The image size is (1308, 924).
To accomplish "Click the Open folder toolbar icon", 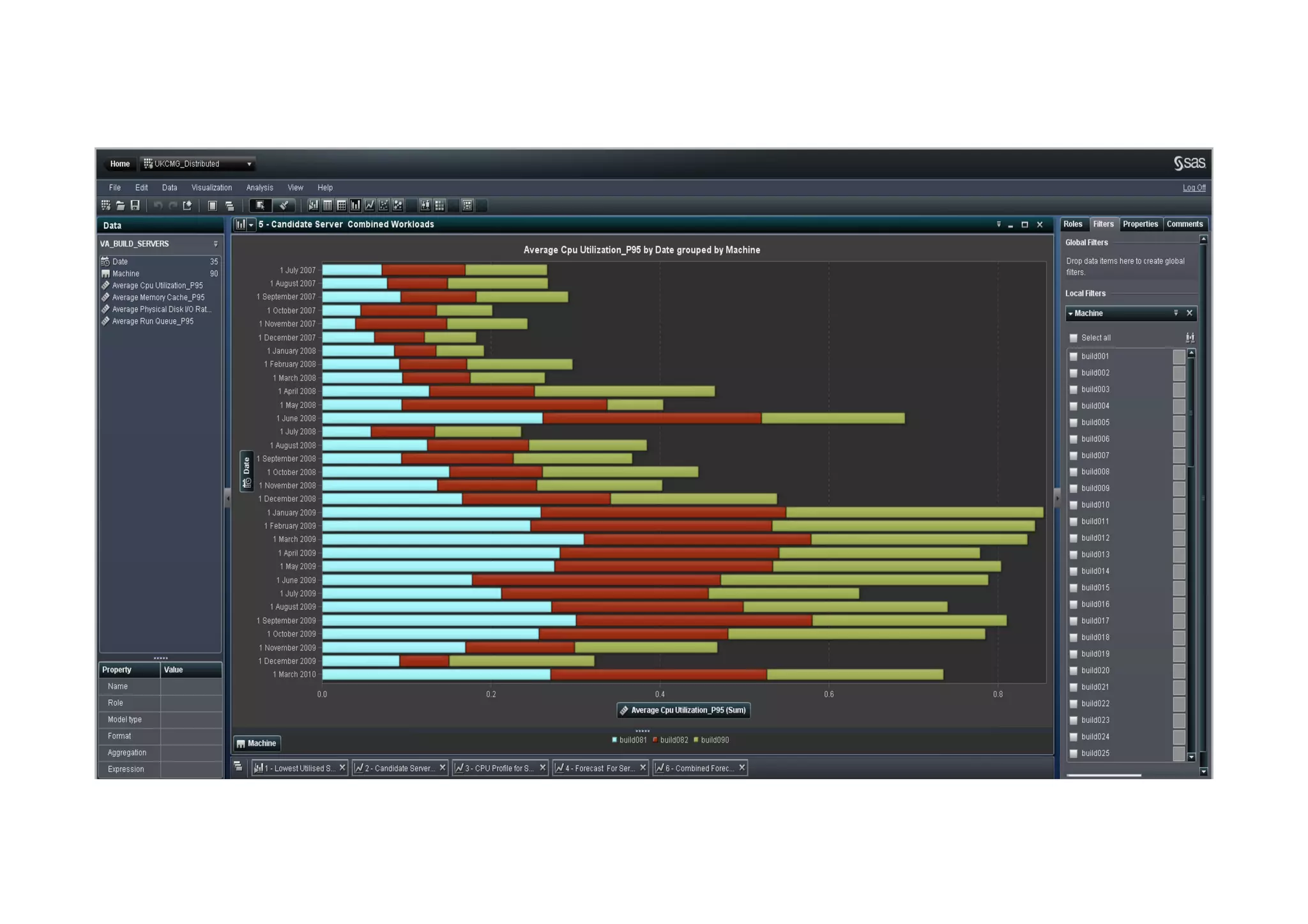I will point(120,206).
